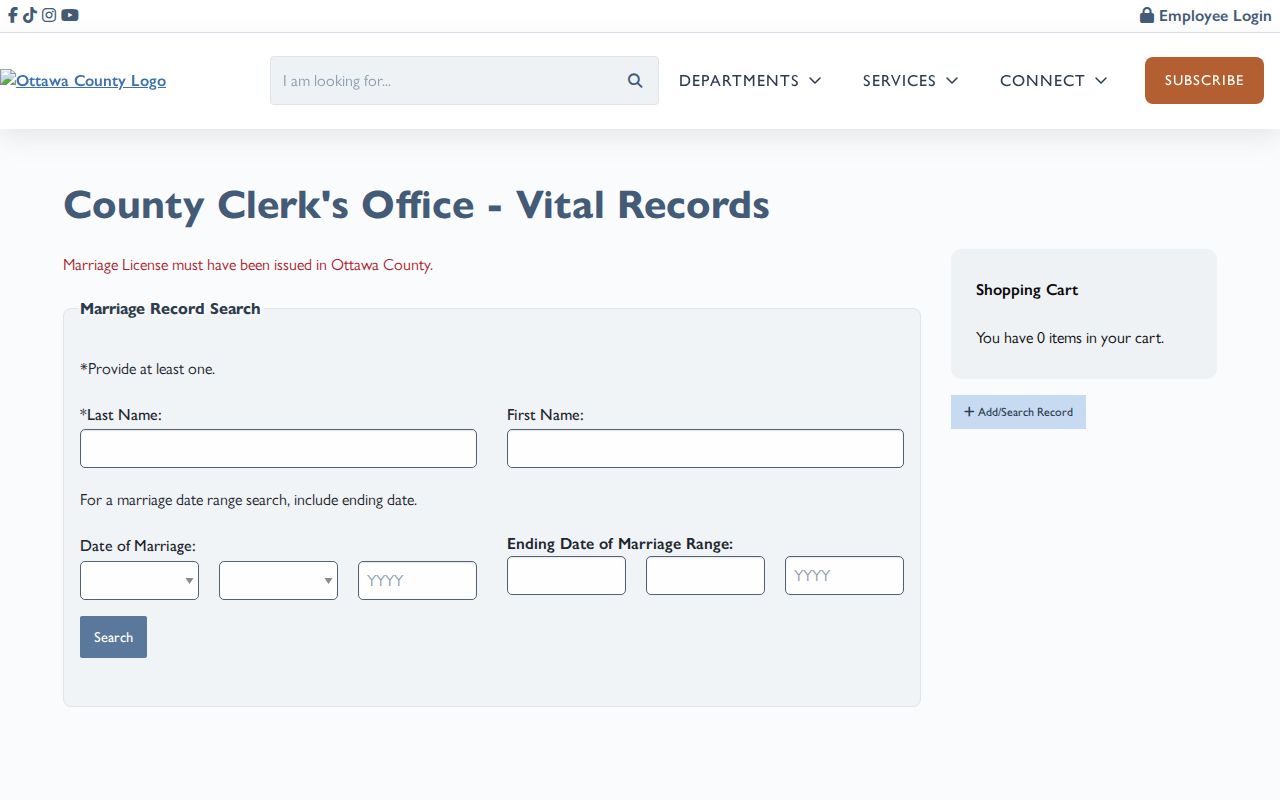Expand the Services menu

click(x=910, y=81)
